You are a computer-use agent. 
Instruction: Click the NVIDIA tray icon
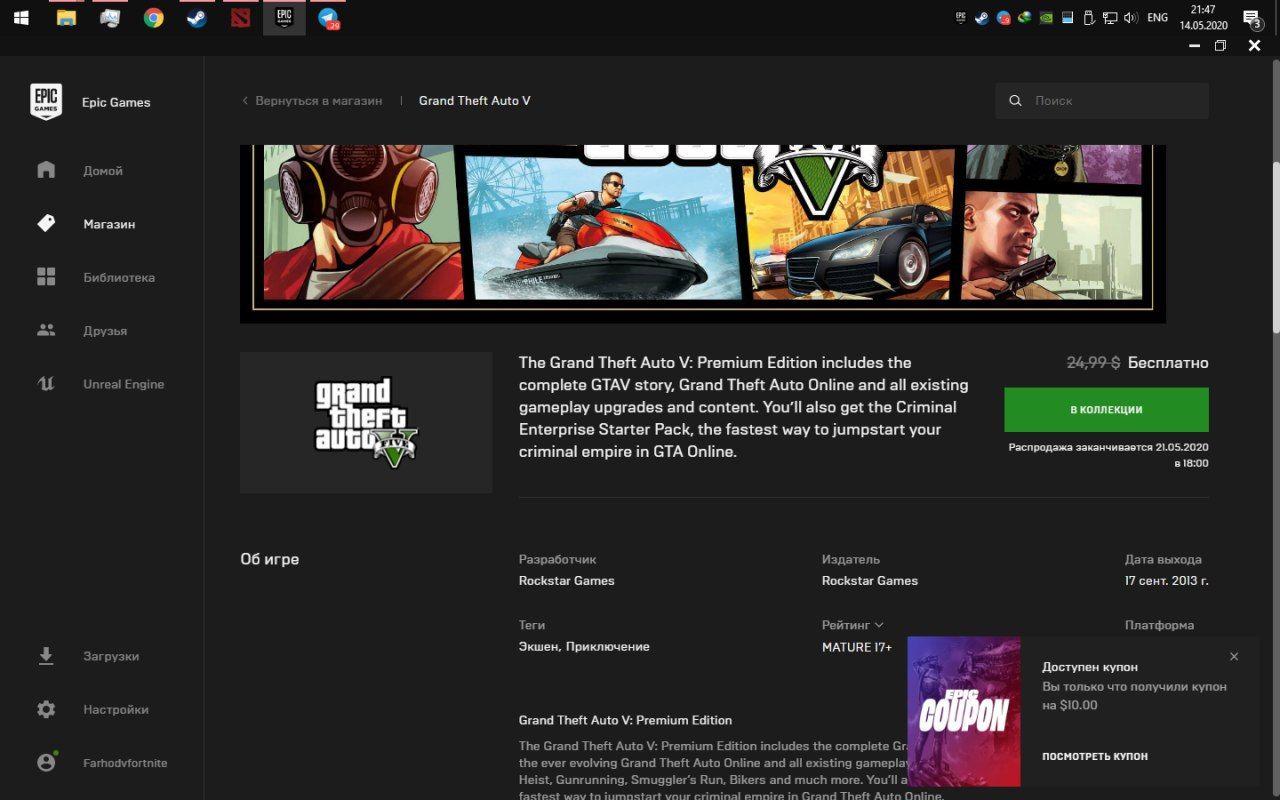pos(1046,18)
